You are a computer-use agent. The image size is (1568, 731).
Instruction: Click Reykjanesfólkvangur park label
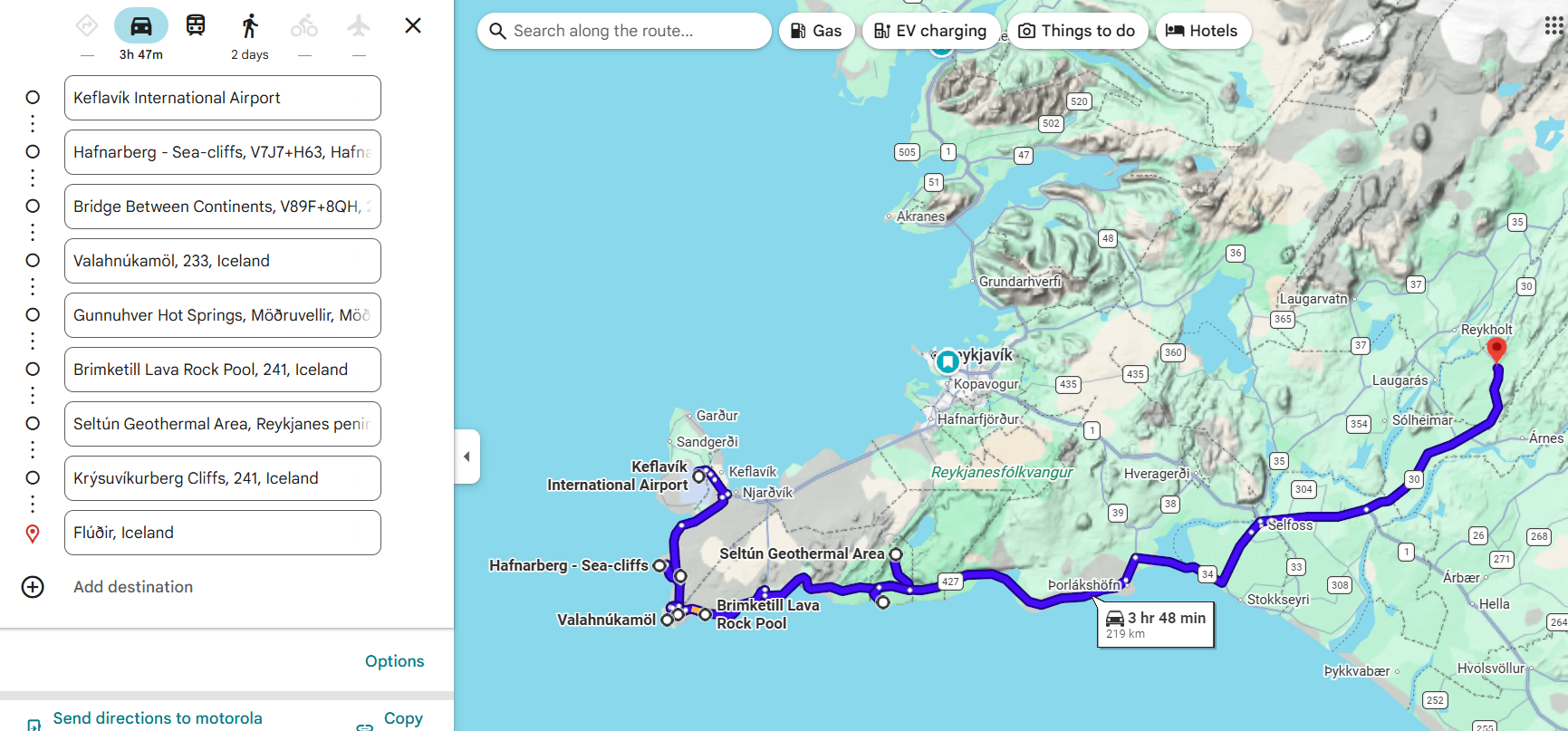click(x=1002, y=472)
